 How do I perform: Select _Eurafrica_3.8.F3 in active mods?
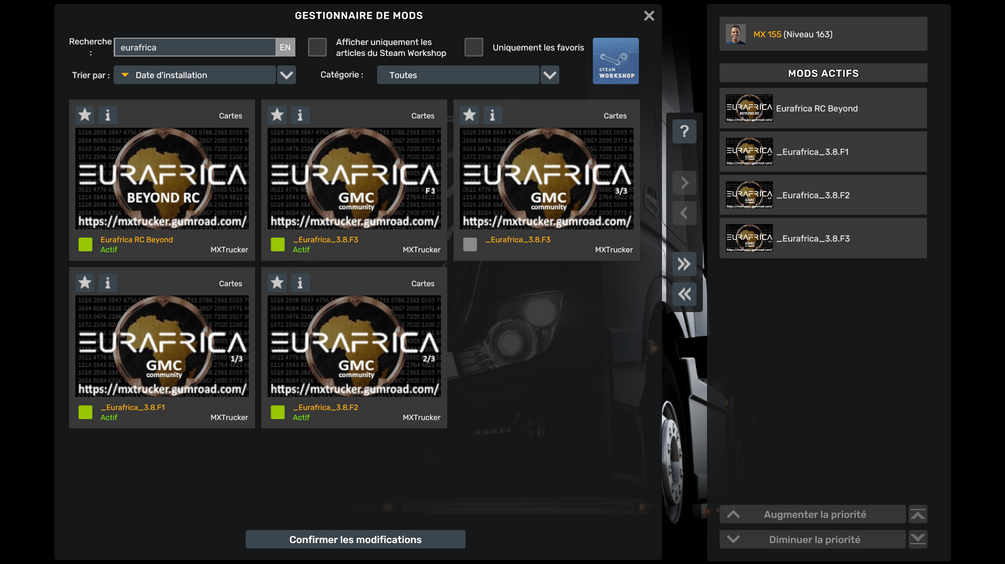[x=823, y=238]
